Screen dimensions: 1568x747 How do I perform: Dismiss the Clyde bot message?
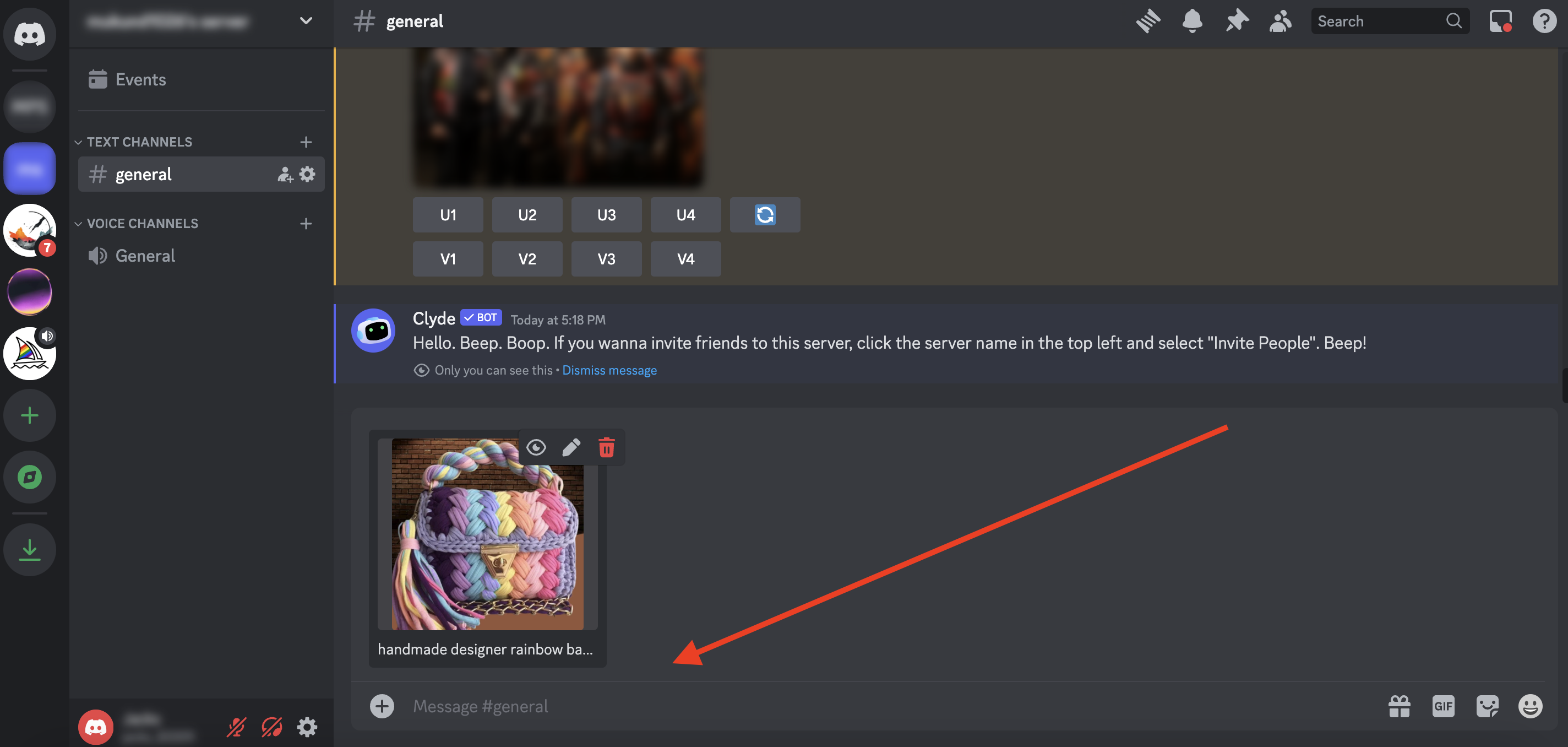pyautogui.click(x=609, y=370)
